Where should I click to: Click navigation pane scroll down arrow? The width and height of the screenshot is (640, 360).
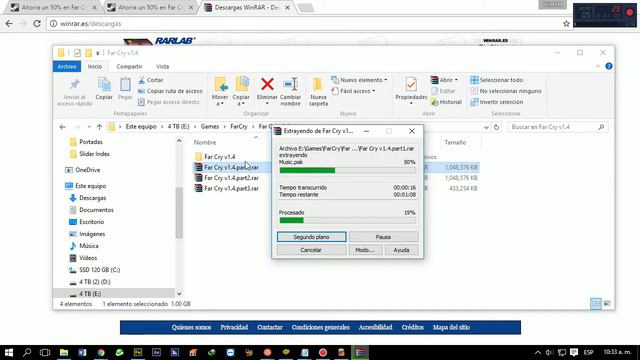pyautogui.click(x=179, y=293)
